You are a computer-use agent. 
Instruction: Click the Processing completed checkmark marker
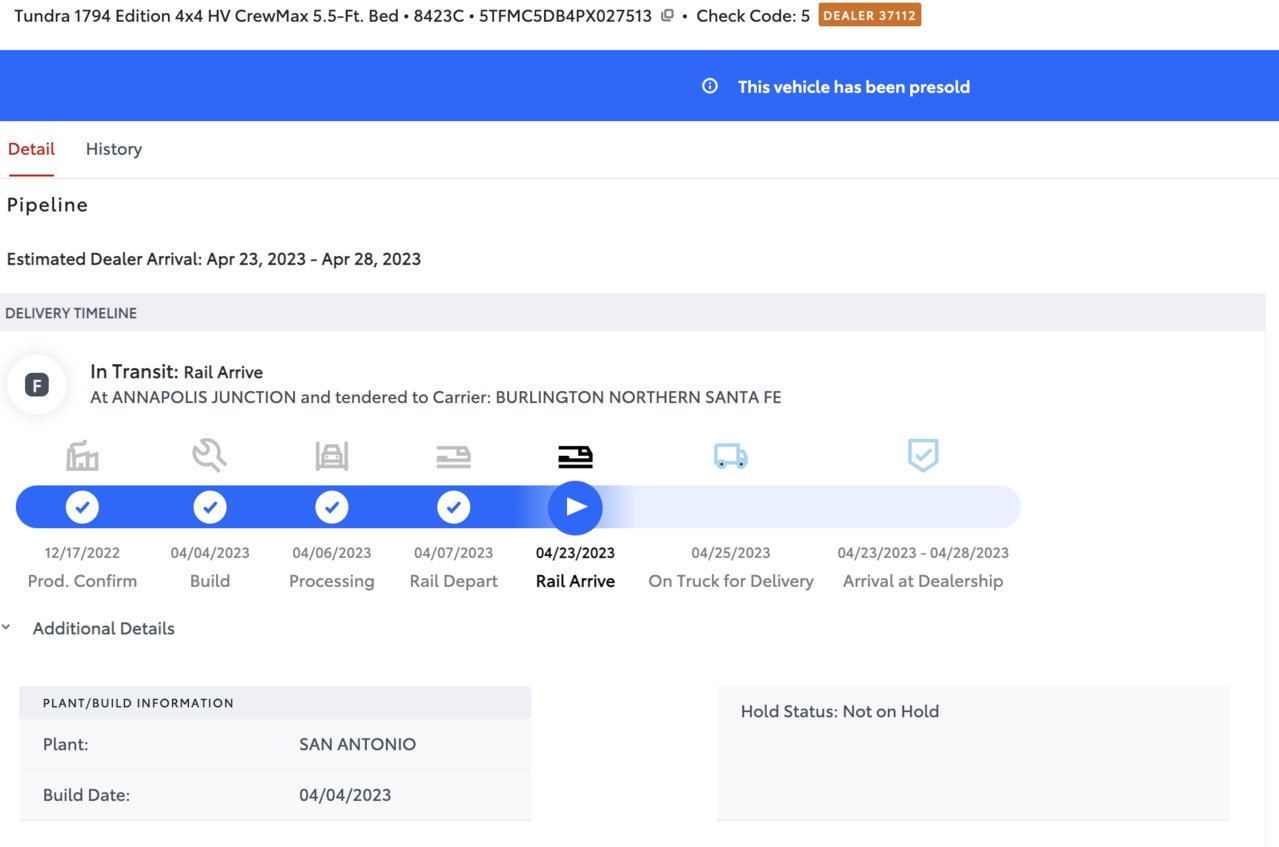tap(332, 507)
